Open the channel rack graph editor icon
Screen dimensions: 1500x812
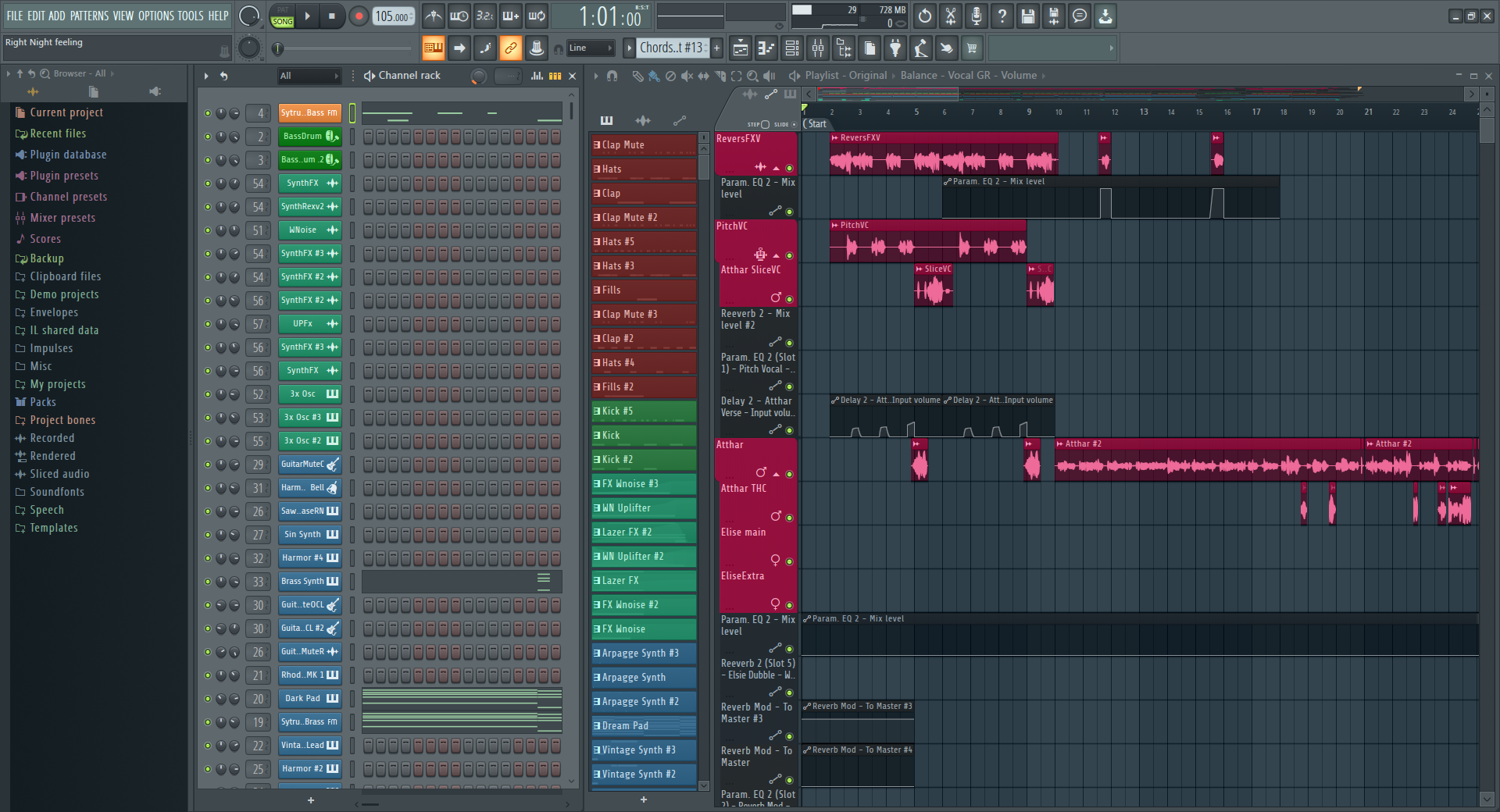pos(537,76)
